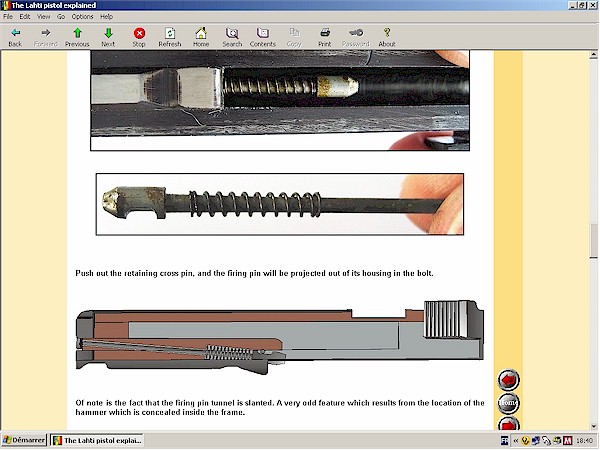Image resolution: width=600 pixels, height=450 pixels.
Task: Expand hidden tray icons with the chevron
Action: [x=516, y=441]
